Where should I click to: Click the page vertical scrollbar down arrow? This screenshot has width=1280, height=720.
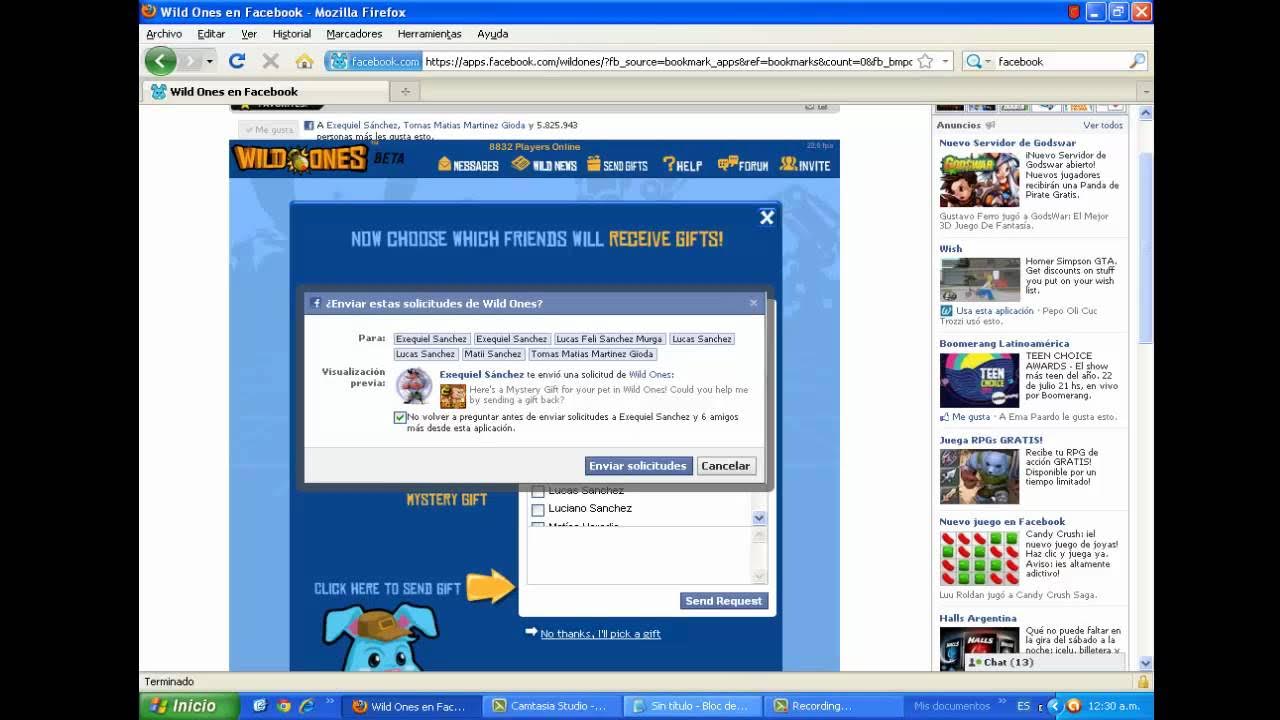tap(1145, 662)
